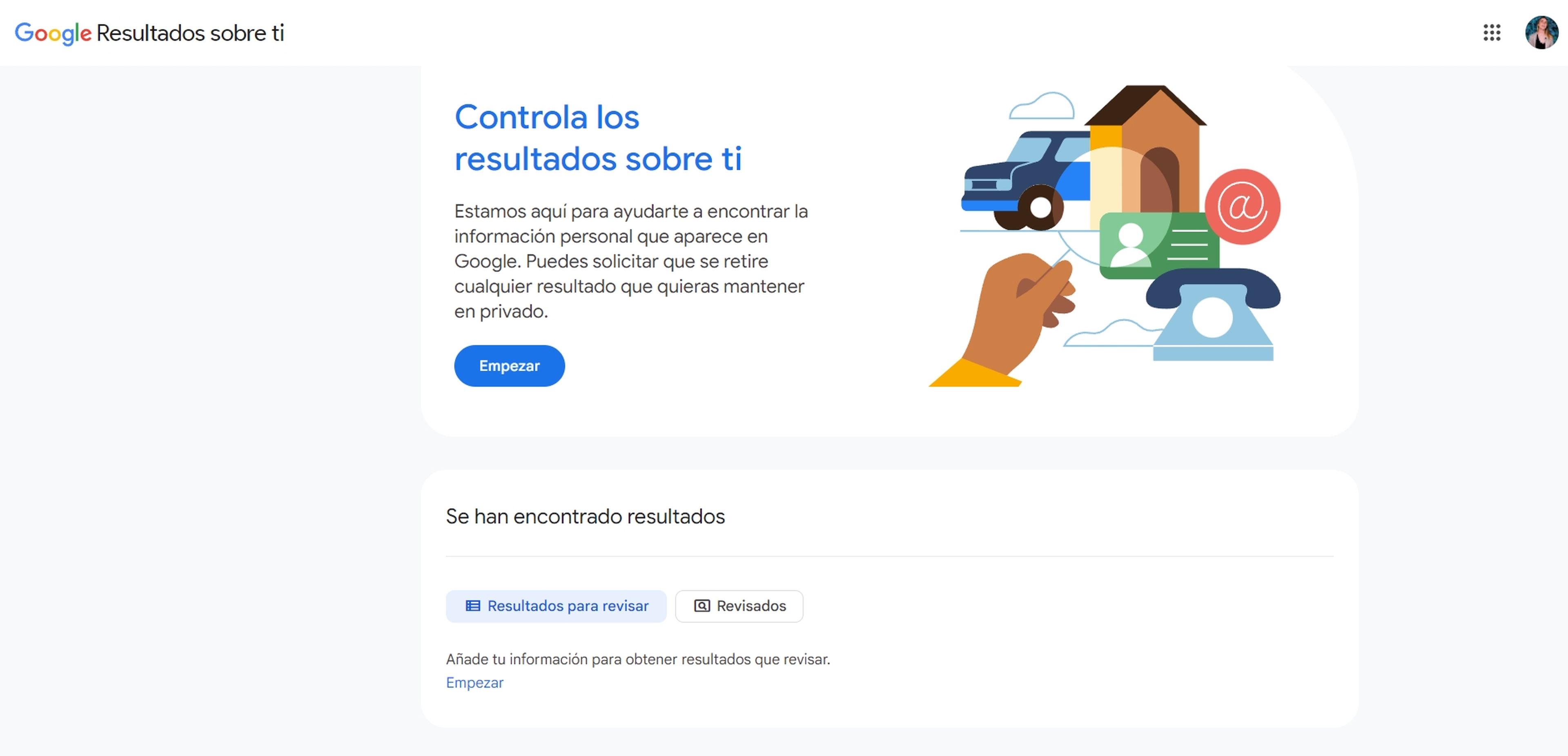Click the red @ email icon in the illustration
The height and width of the screenshot is (756, 1568).
pyautogui.click(x=1242, y=207)
